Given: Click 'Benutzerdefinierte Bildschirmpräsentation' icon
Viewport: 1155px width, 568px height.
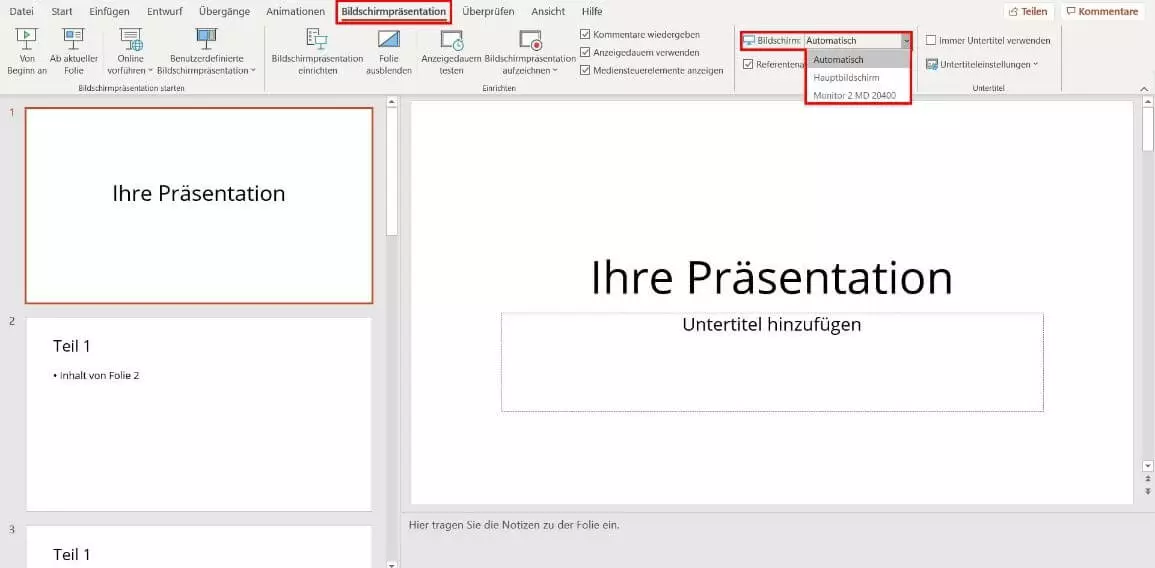Looking at the screenshot, I should coord(206,39).
